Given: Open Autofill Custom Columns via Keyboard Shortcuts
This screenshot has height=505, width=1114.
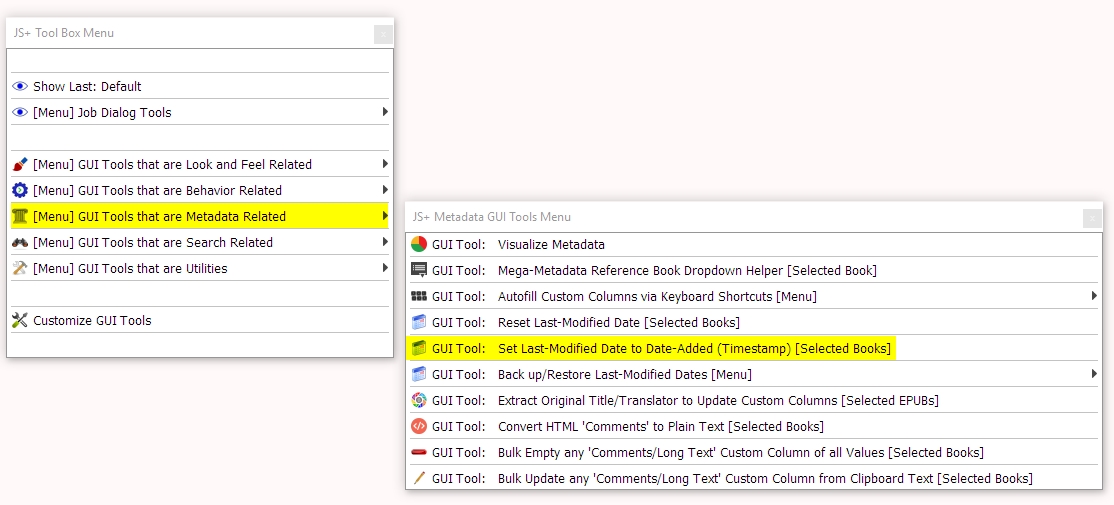Looking at the screenshot, I should click(754, 296).
